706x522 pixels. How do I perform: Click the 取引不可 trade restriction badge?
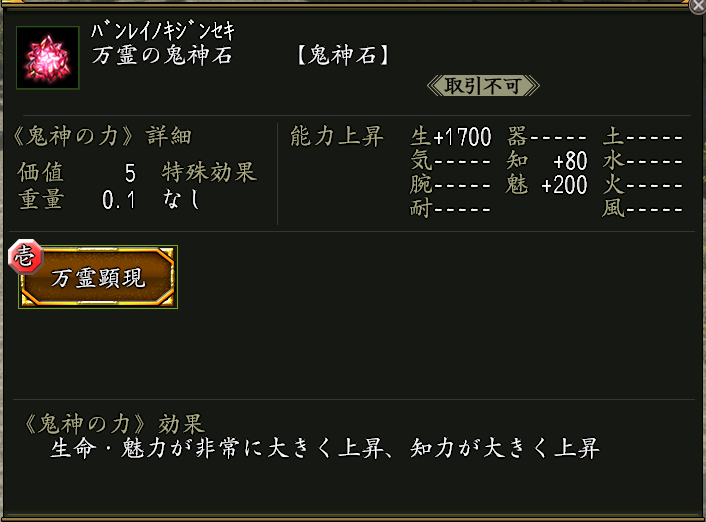coord(483,85)
